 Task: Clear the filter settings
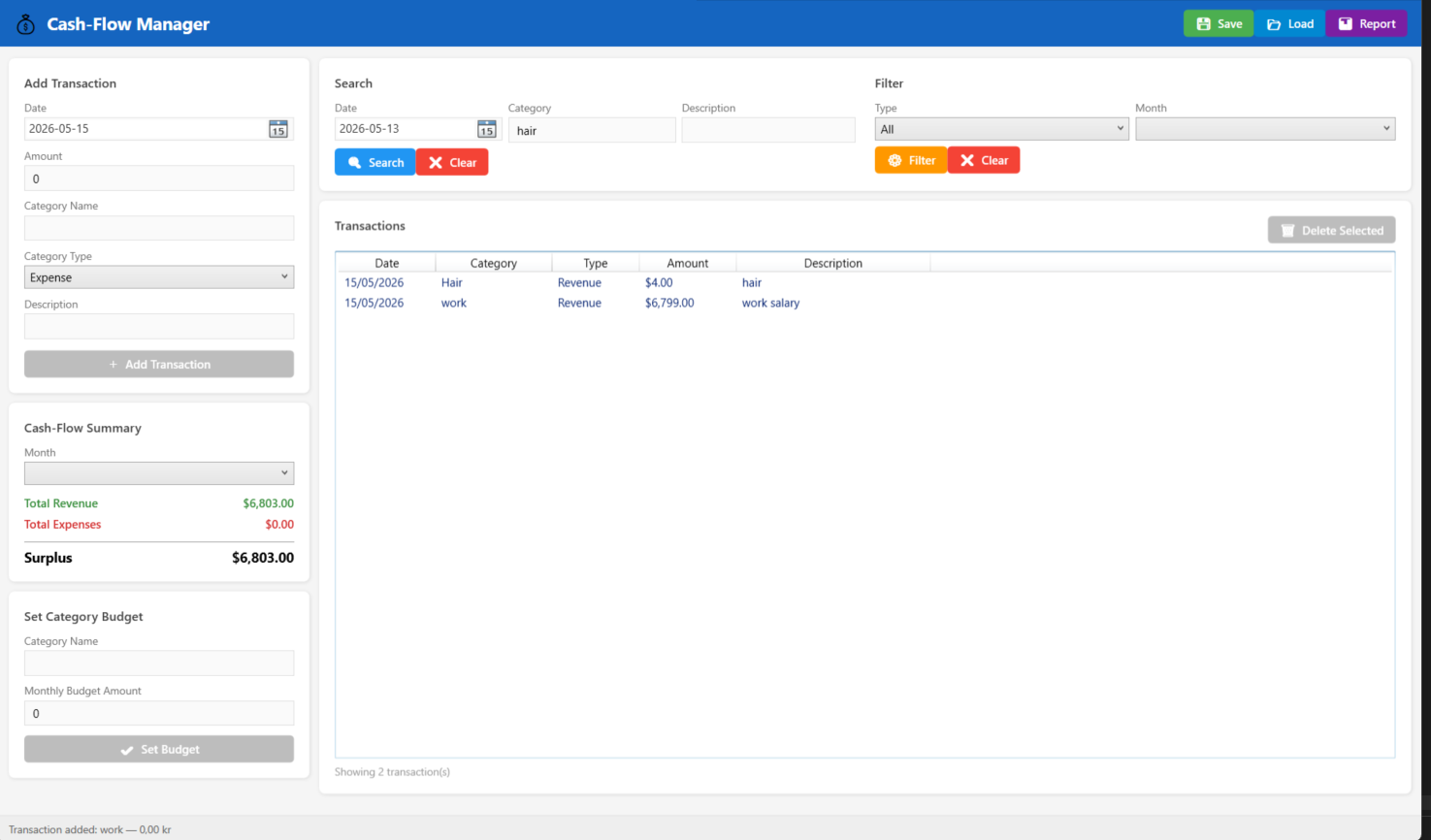click(984, 161)
